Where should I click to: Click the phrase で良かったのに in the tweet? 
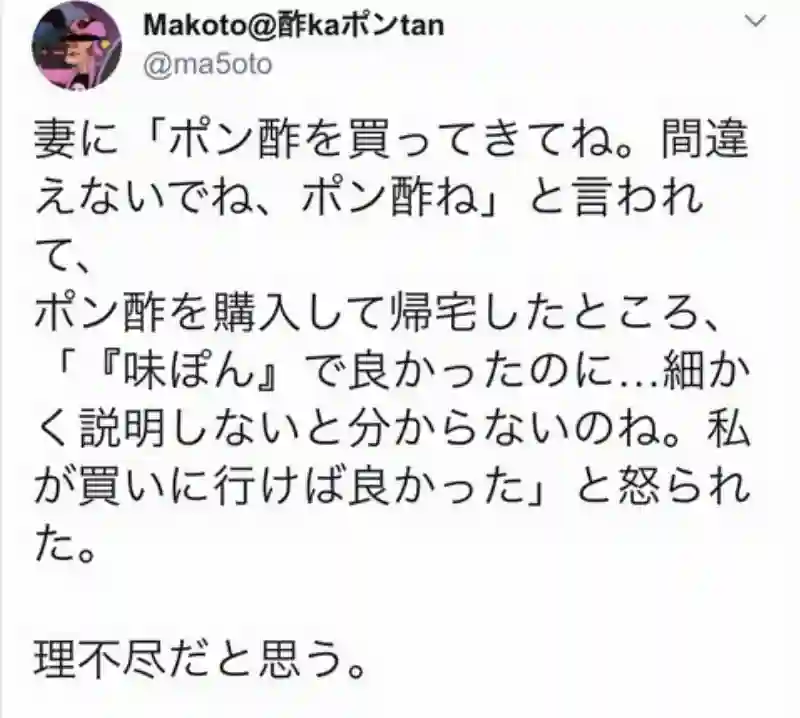(x=459, y=370)
